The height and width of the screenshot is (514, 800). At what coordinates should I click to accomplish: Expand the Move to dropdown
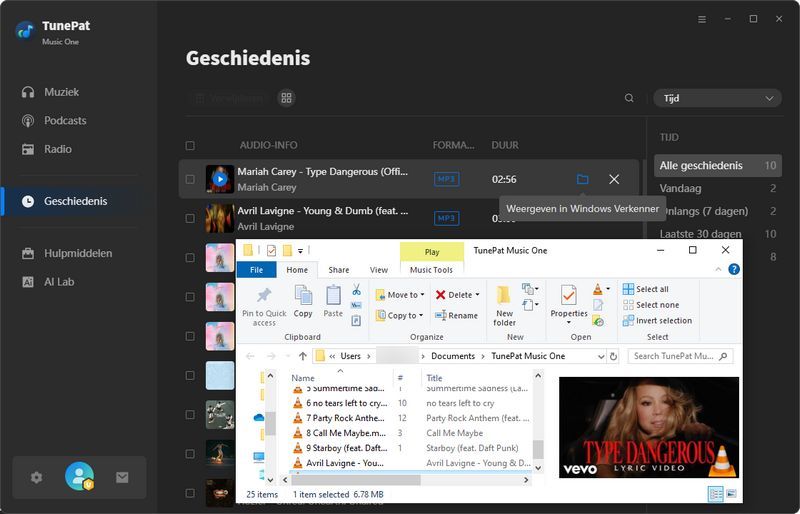(422, 295)
